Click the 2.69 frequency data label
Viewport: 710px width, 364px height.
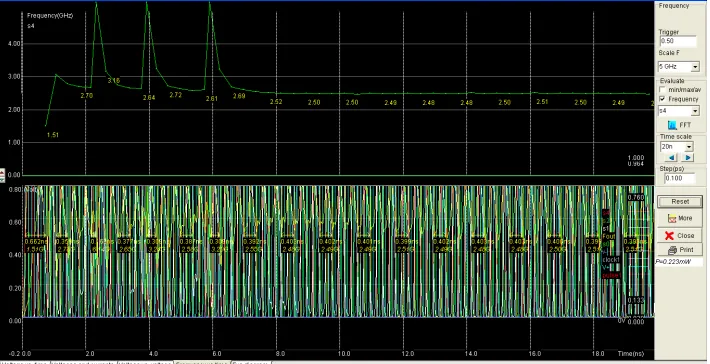(x=239, y=96)
